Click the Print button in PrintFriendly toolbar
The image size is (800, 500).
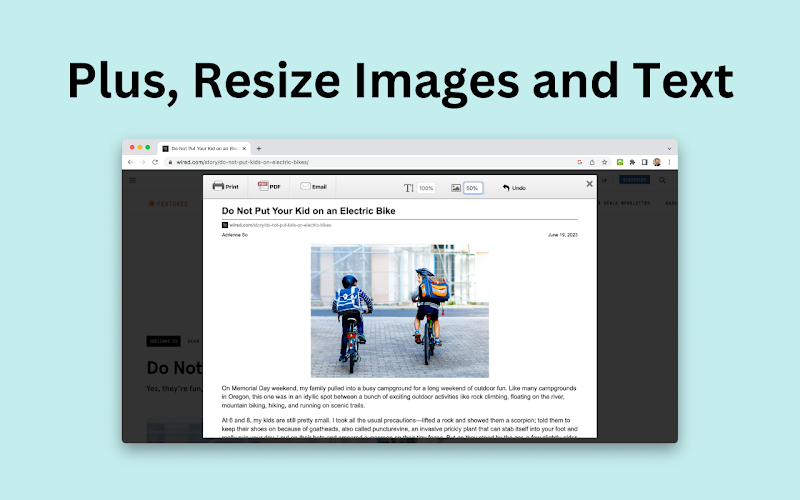pos(226,186)
